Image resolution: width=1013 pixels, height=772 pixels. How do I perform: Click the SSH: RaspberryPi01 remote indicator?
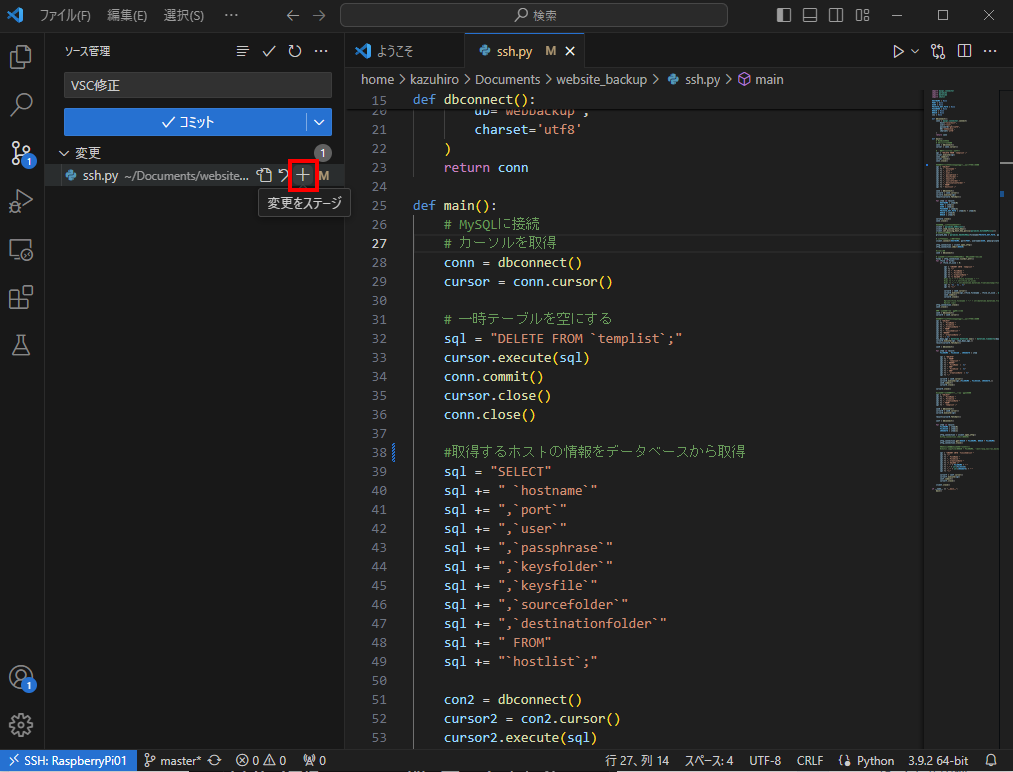click(x=67, y=761)
